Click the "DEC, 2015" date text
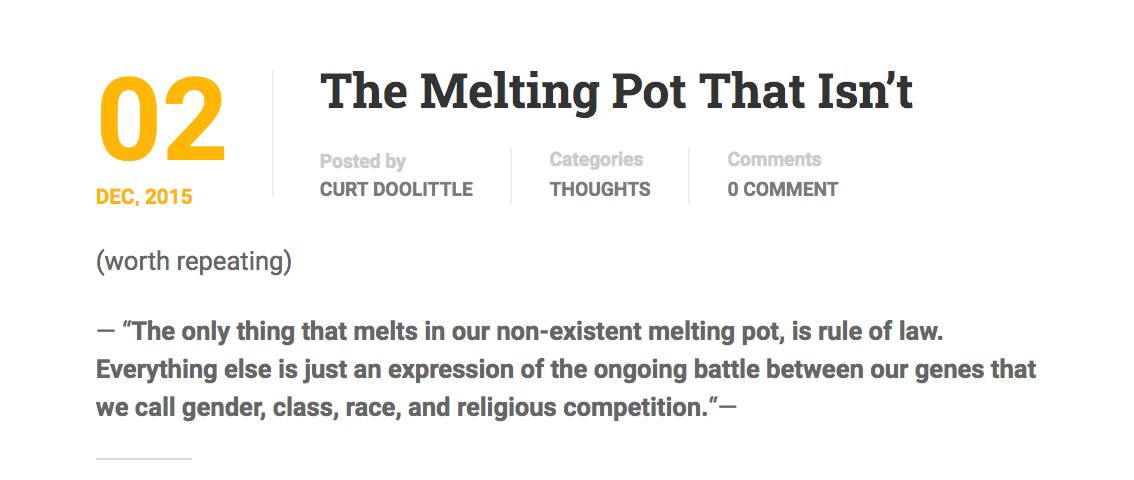Screen dimensions: 1134x480 pos(144,197)
